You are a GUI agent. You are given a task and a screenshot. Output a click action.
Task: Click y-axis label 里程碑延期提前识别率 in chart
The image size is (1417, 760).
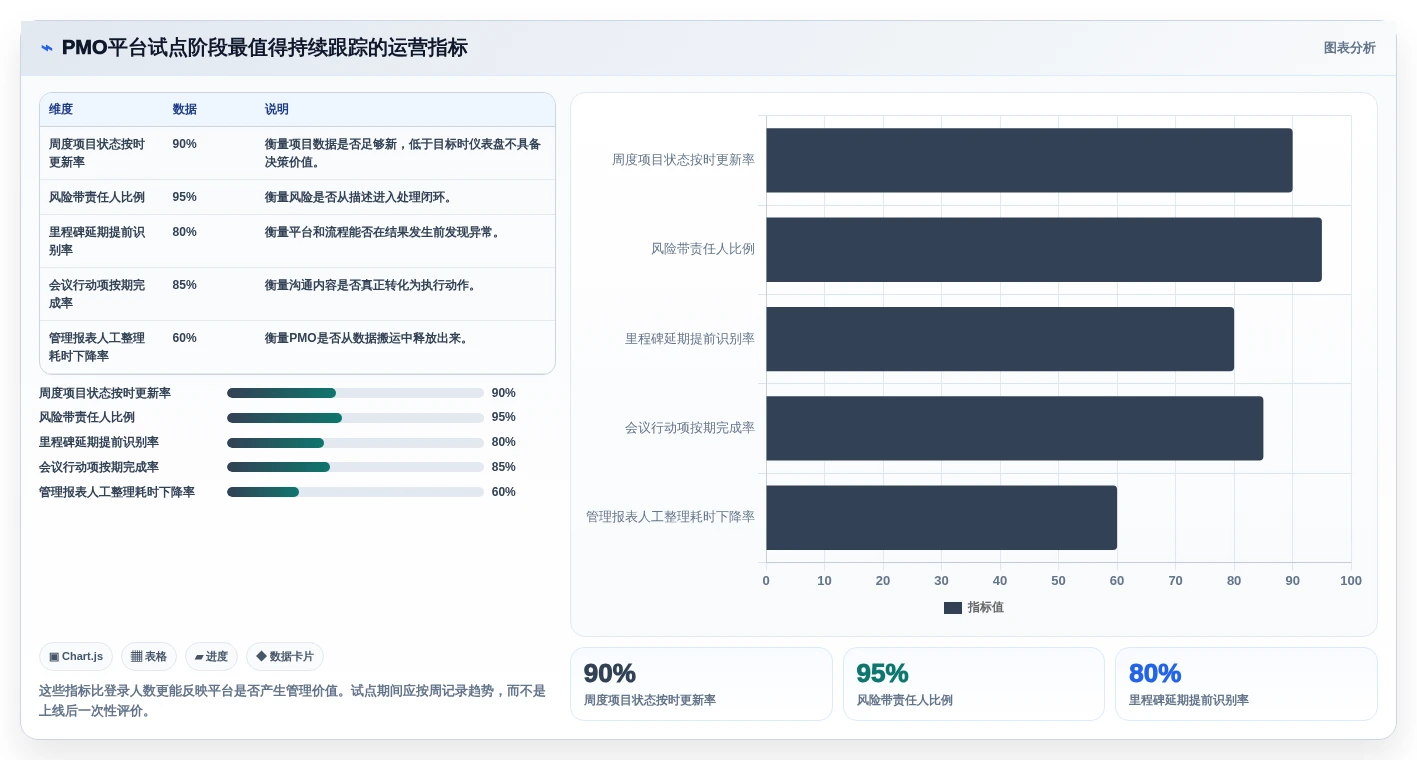tap(690, 339)
